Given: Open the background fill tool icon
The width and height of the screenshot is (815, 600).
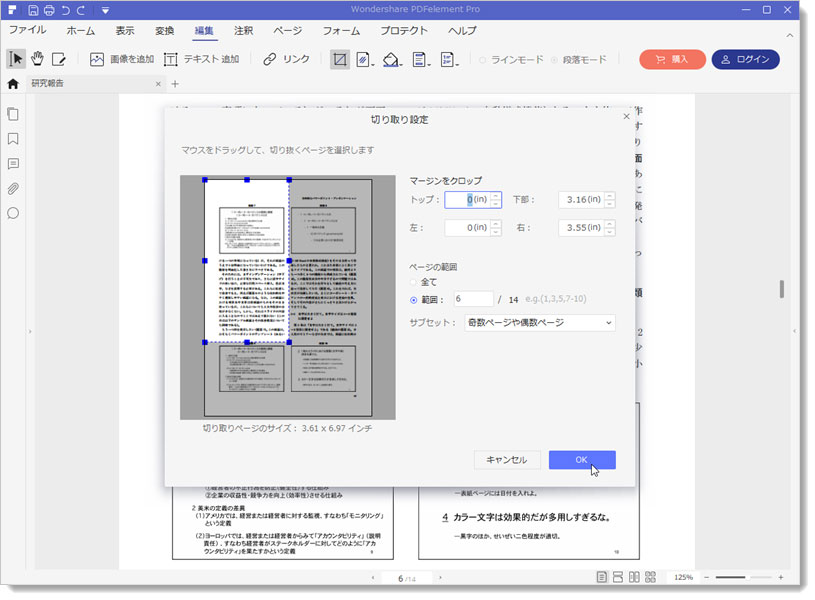Looking at the screenshot, I should [391, 59].
